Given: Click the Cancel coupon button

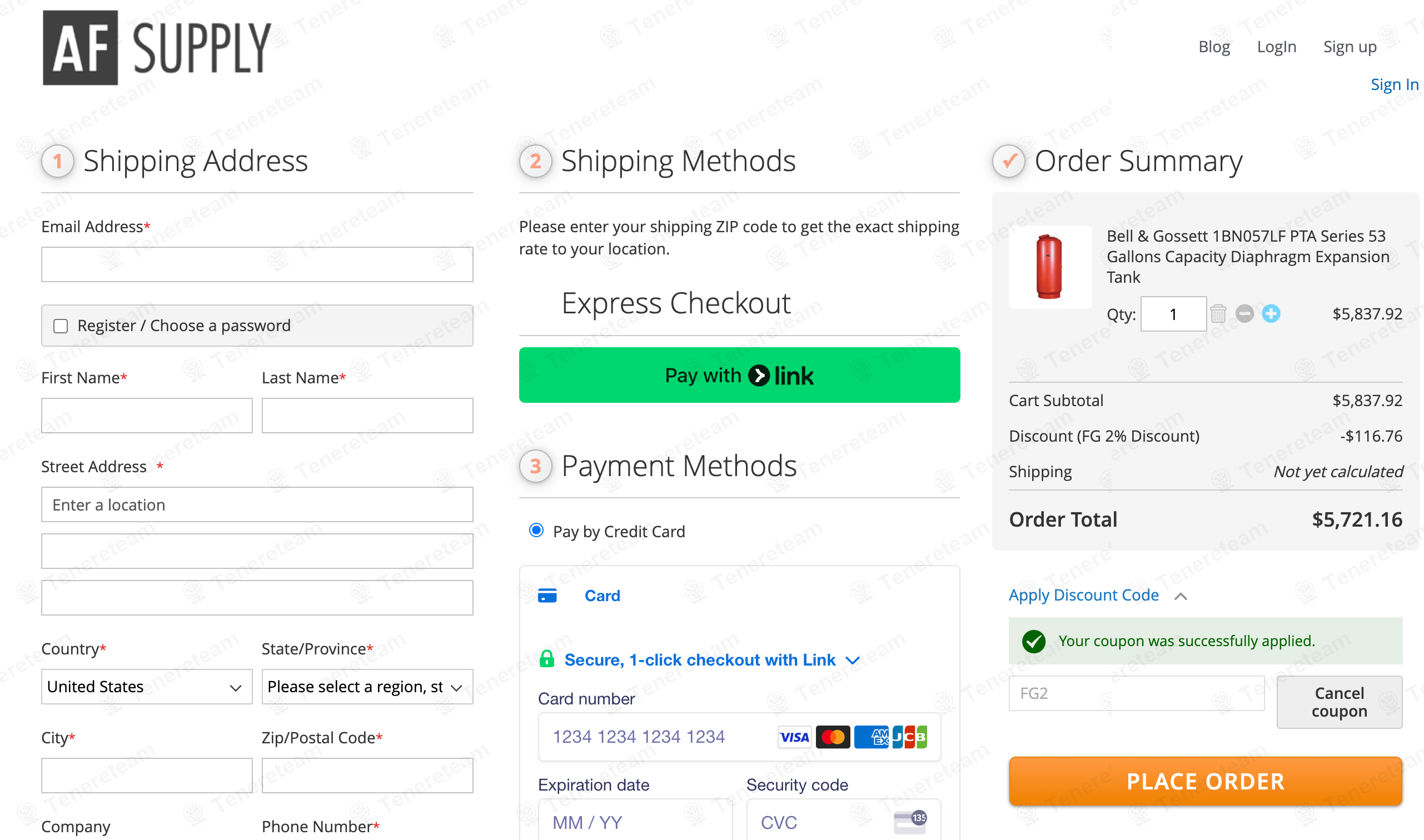Looking at the screenshot, I should pyautogui.click(x=1339, y=702).
